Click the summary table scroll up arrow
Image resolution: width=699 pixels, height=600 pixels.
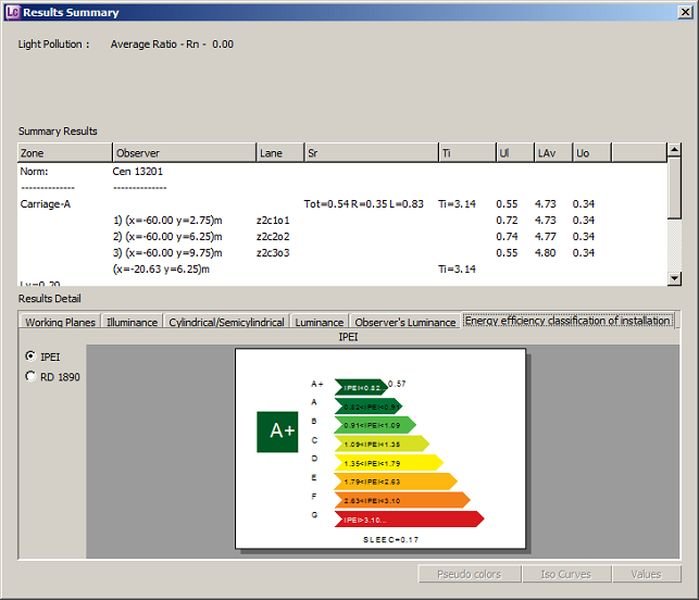coord(674,149)
